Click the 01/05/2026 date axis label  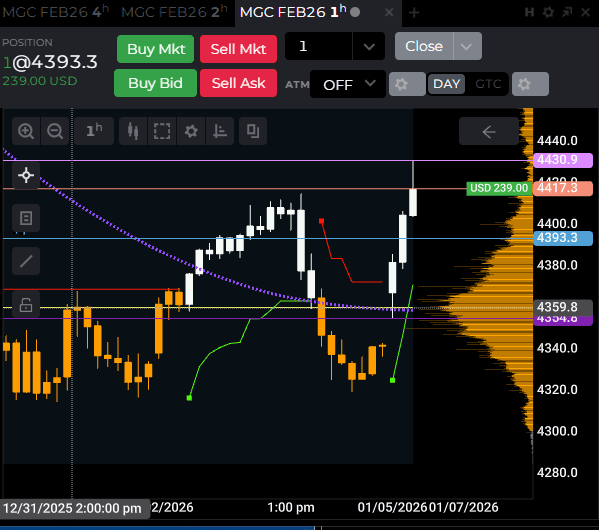pos(392,507)
